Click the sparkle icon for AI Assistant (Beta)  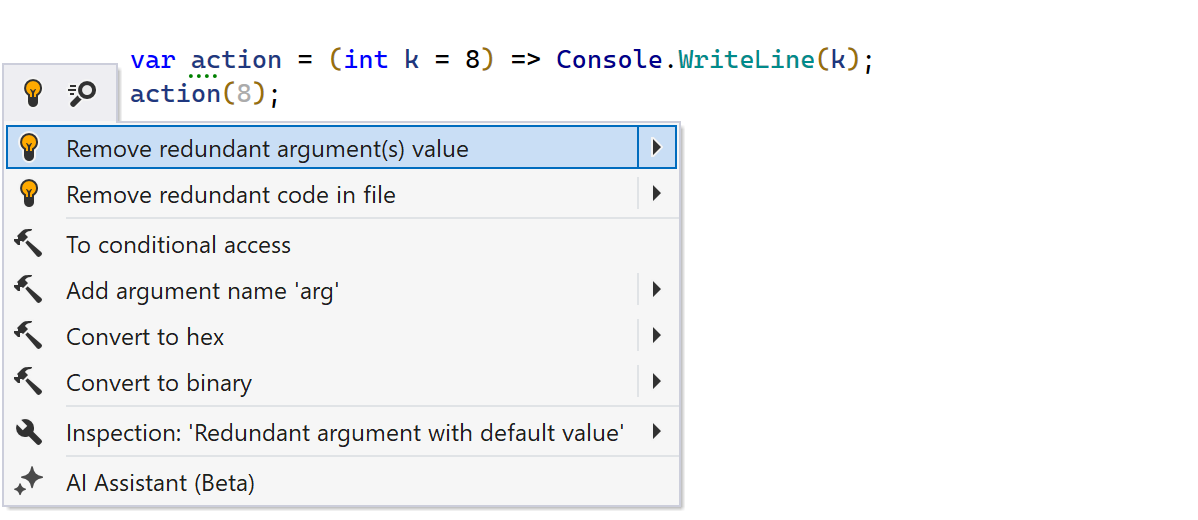29,482
